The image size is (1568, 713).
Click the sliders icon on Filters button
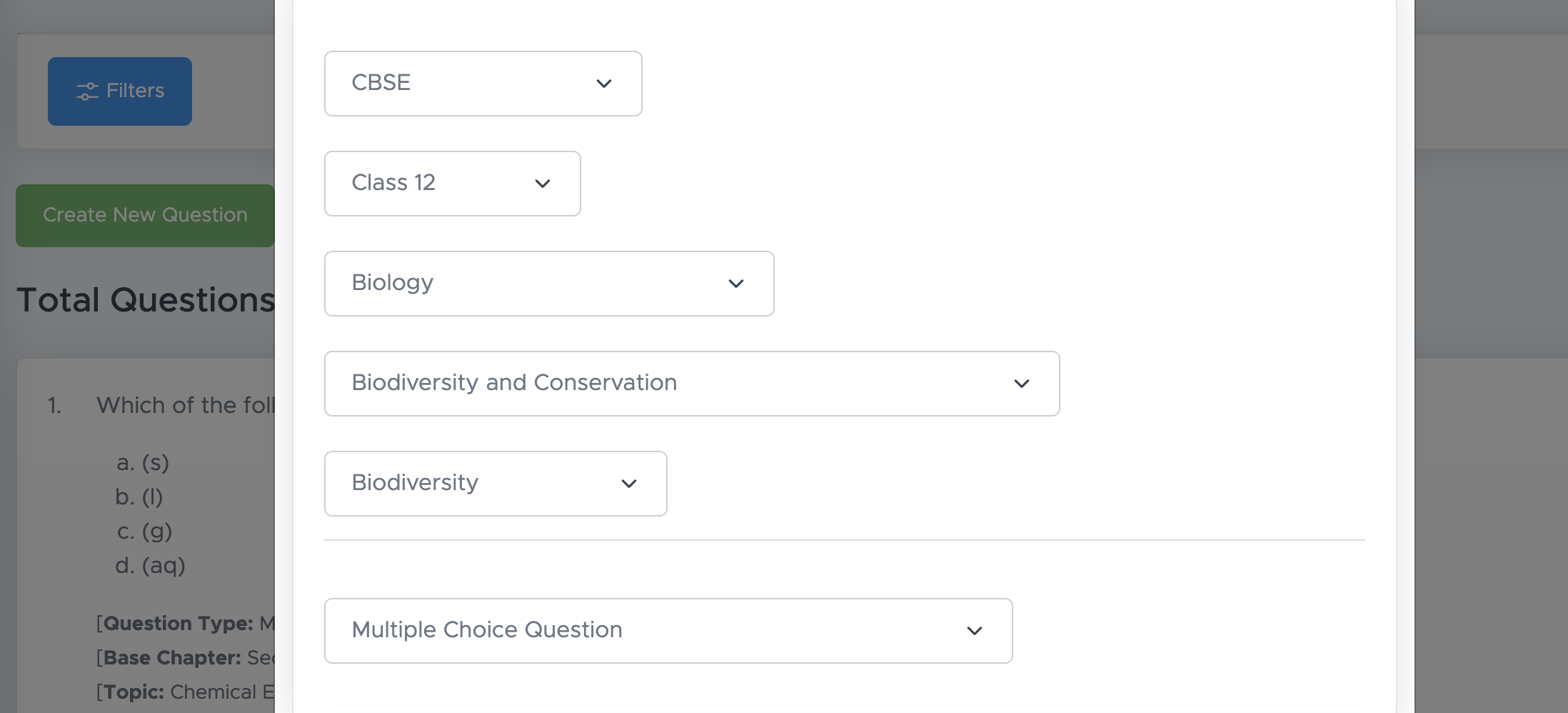[87, 91]
